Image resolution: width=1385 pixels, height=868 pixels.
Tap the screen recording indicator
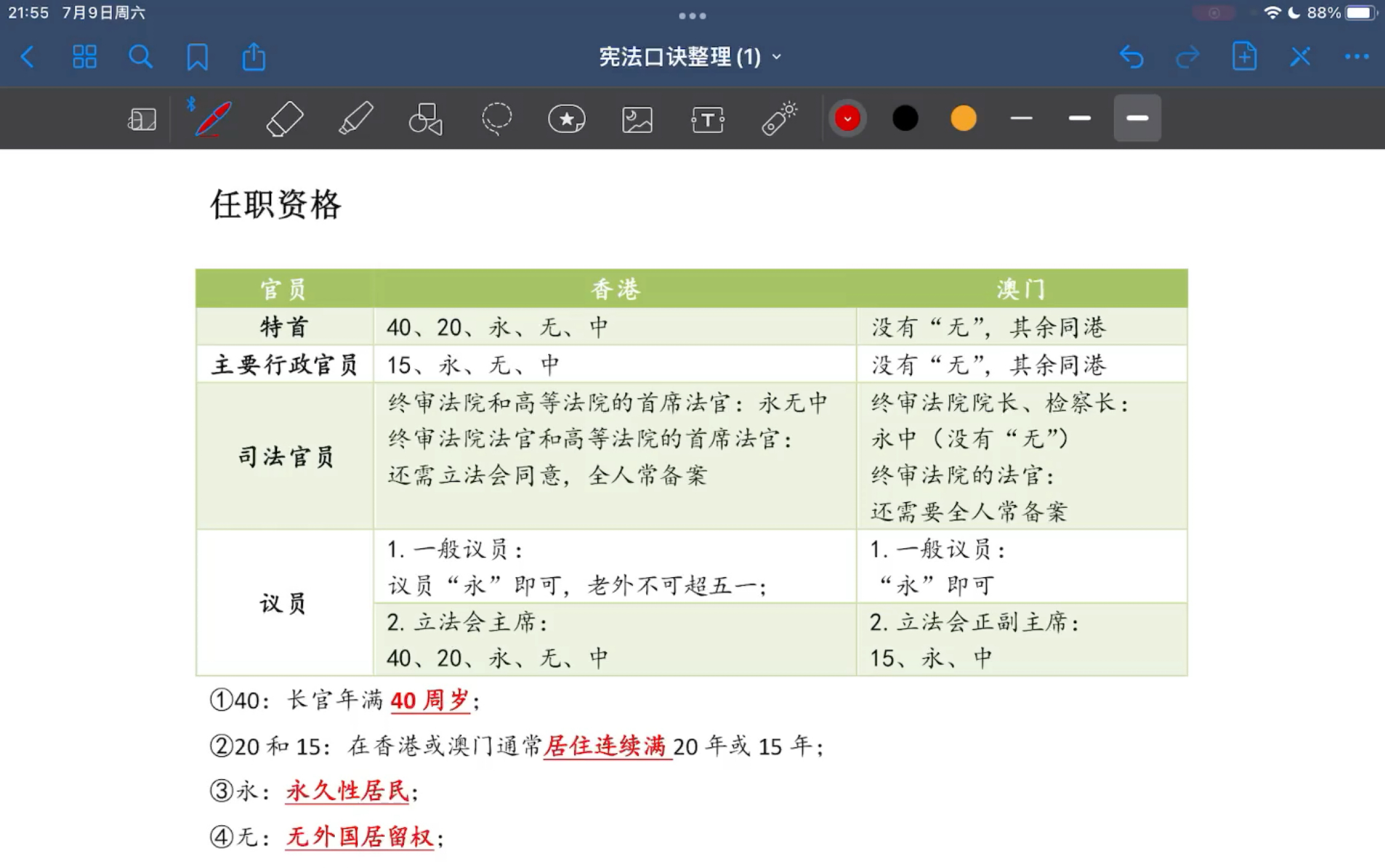pos(1214,13)
